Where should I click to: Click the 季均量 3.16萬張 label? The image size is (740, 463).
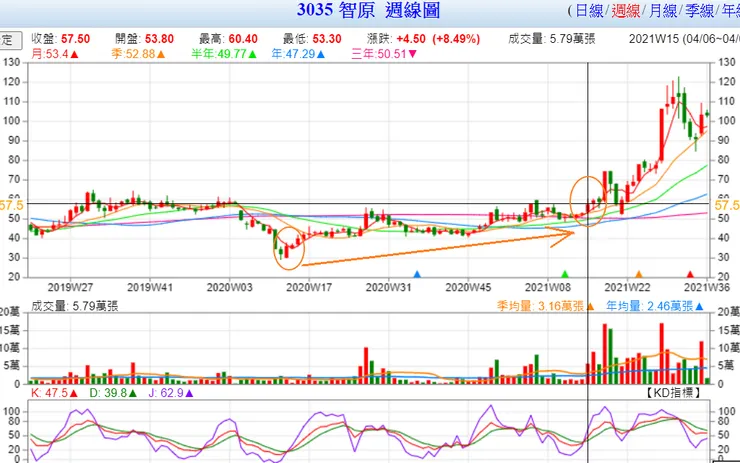point(545,306)
